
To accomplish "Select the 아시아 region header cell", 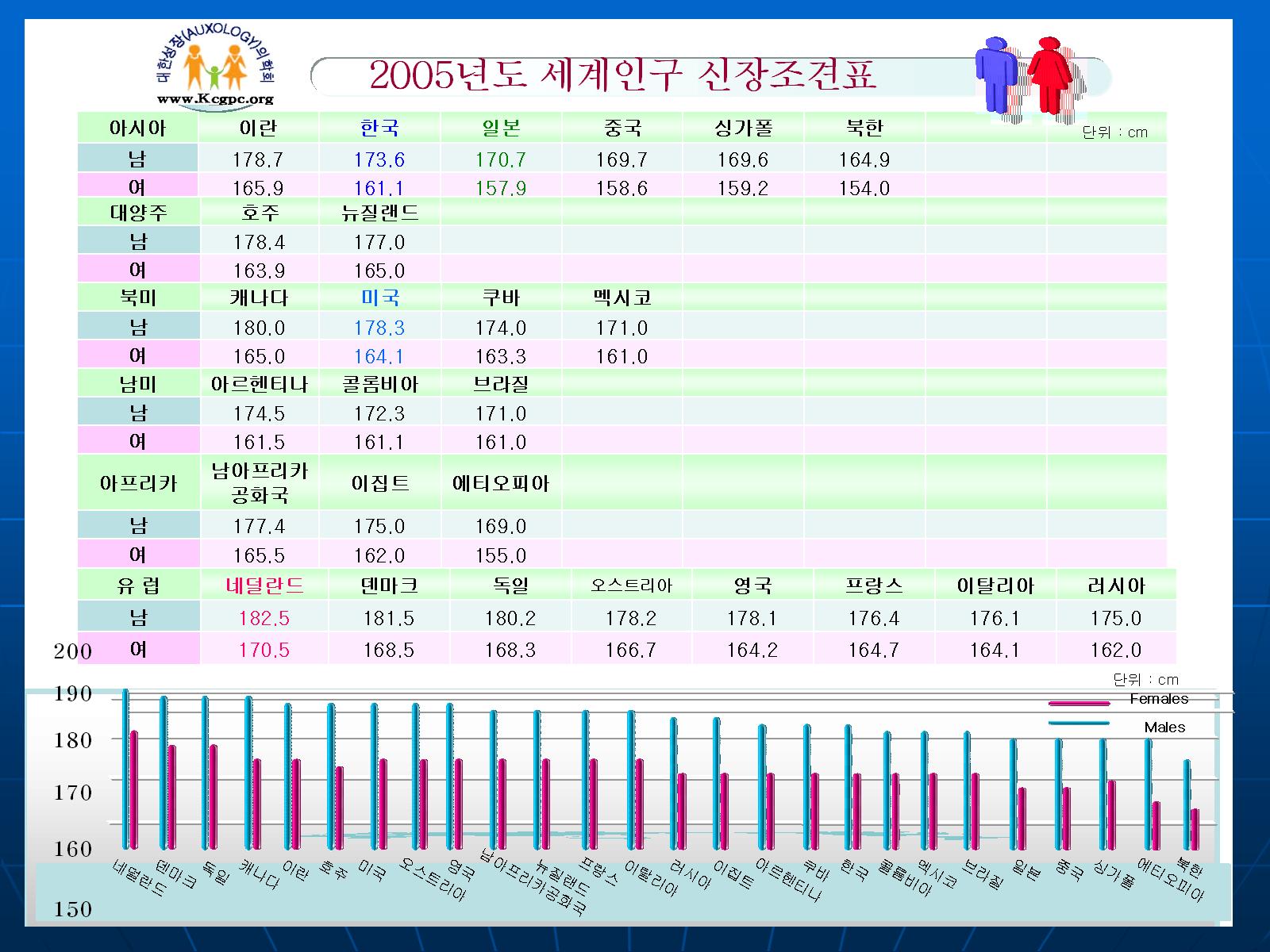I will (x=138, y=128).
